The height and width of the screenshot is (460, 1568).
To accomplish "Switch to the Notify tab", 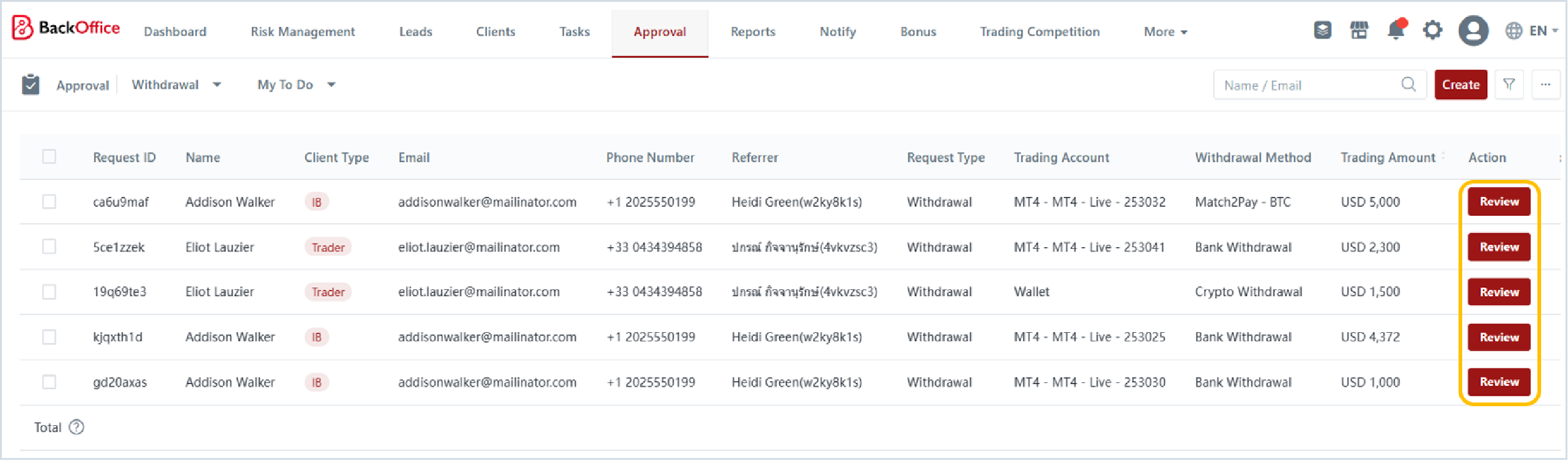I will tap(837, 32).
